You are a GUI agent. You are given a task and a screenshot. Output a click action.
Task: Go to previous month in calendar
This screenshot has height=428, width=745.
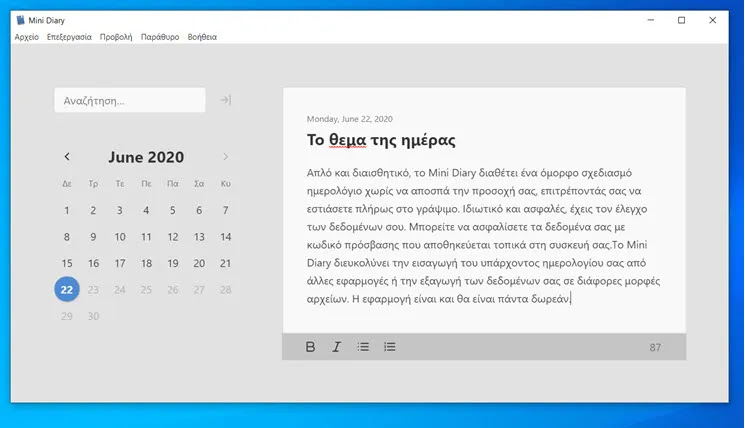coord(67,156)
